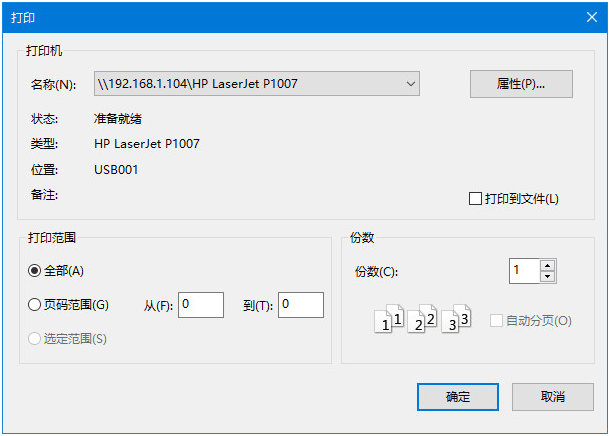Click the 打印 title bar text
Screen dimensions: 610x436
[x=22, y=15]
